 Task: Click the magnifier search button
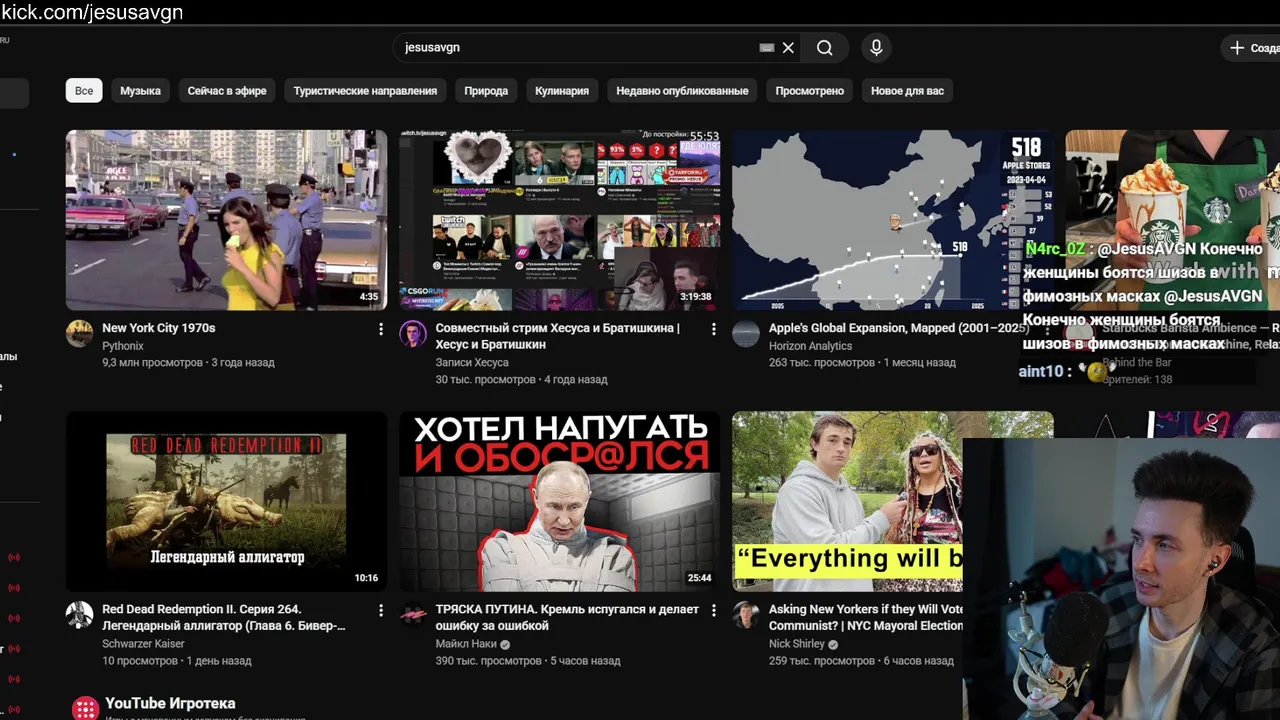pos(824,47)
